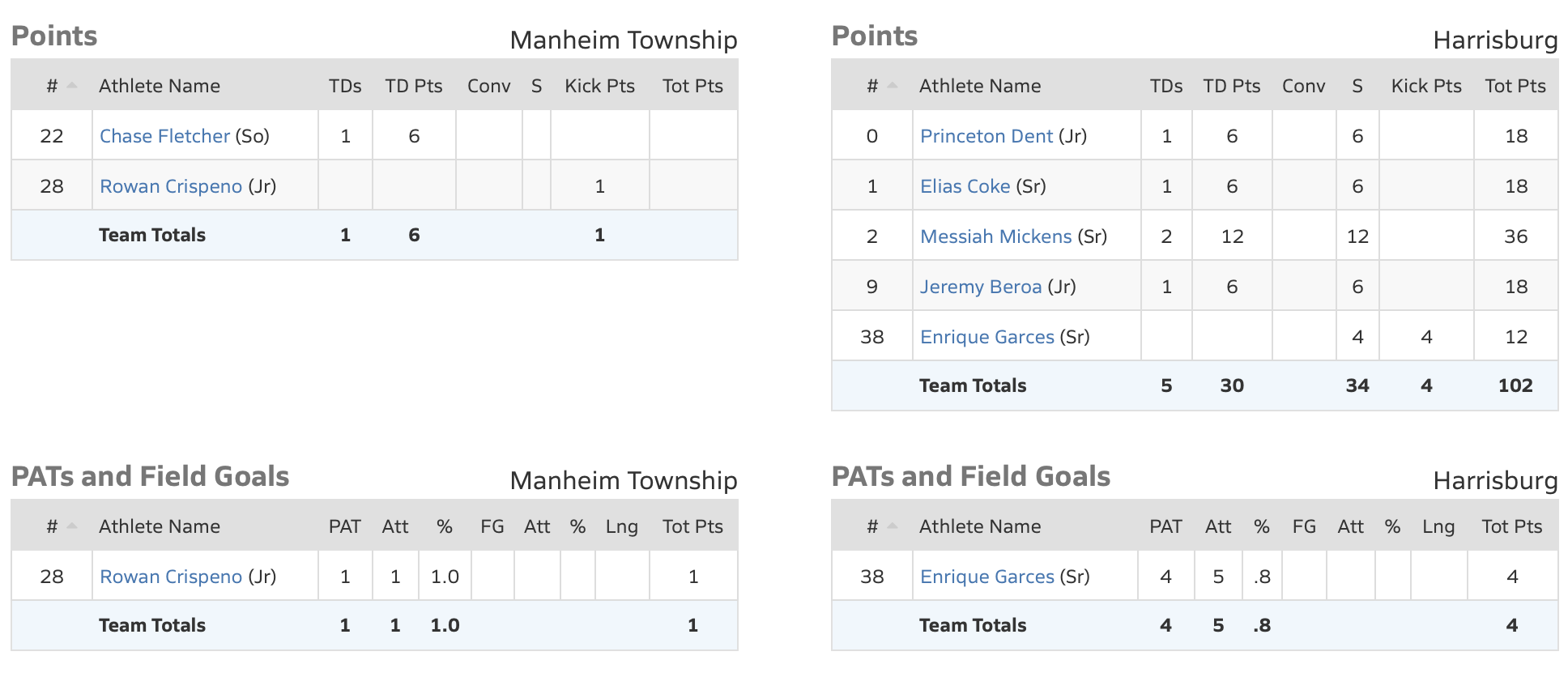Viewport: 1568px width, 677px height.
Task: Sort Harrisburg Points table by TD Pts header
Action: pos(1231,86)
